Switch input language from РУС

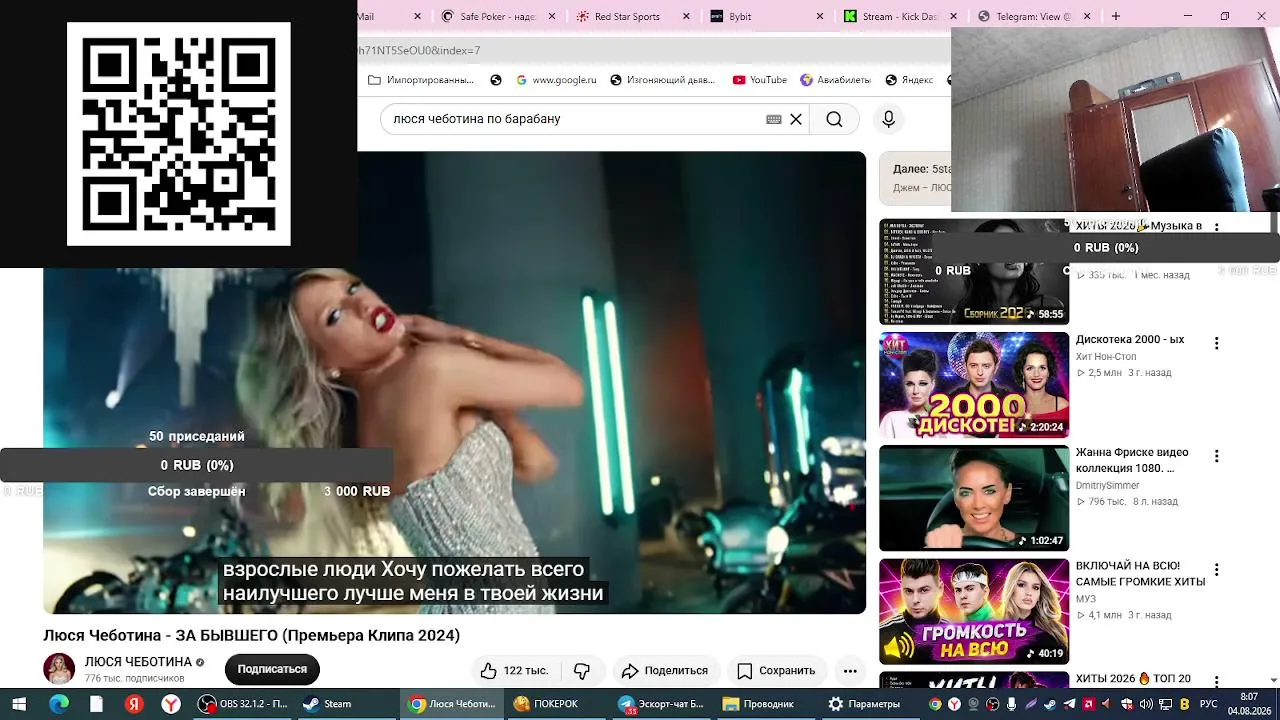point(1209,704)
